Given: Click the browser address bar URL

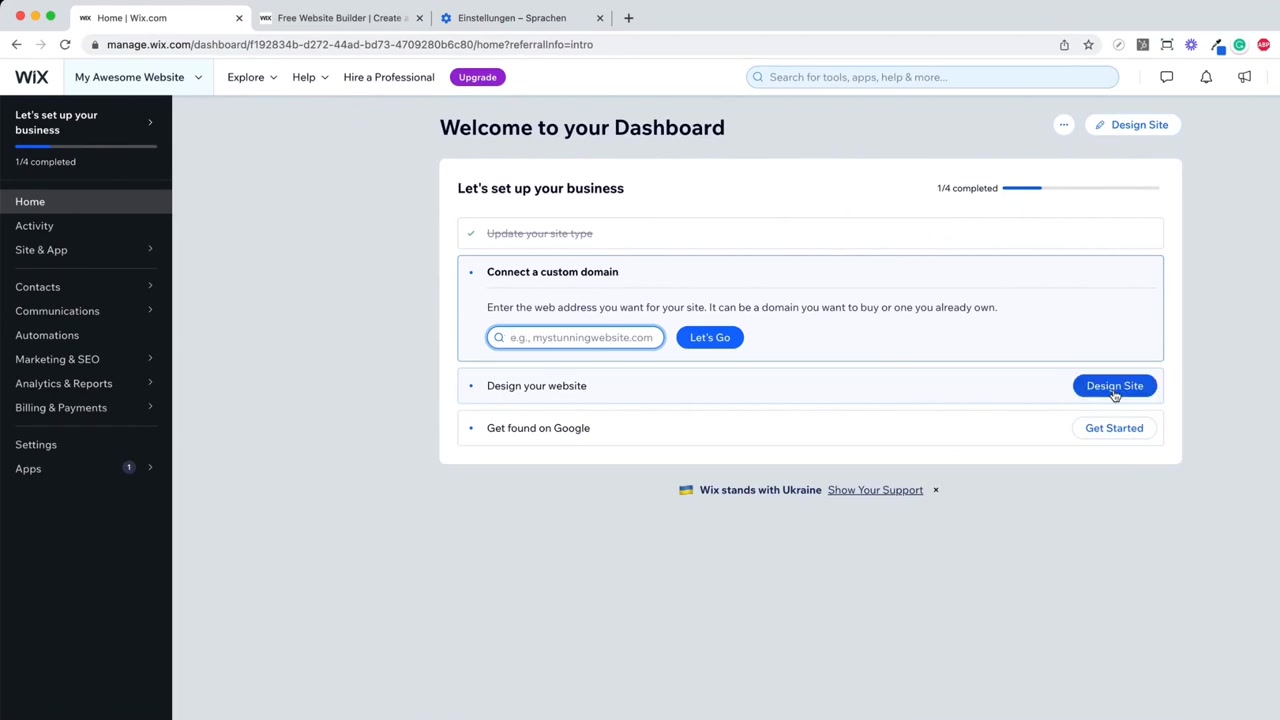Looking at the screenshot, I should coord(350,44).
